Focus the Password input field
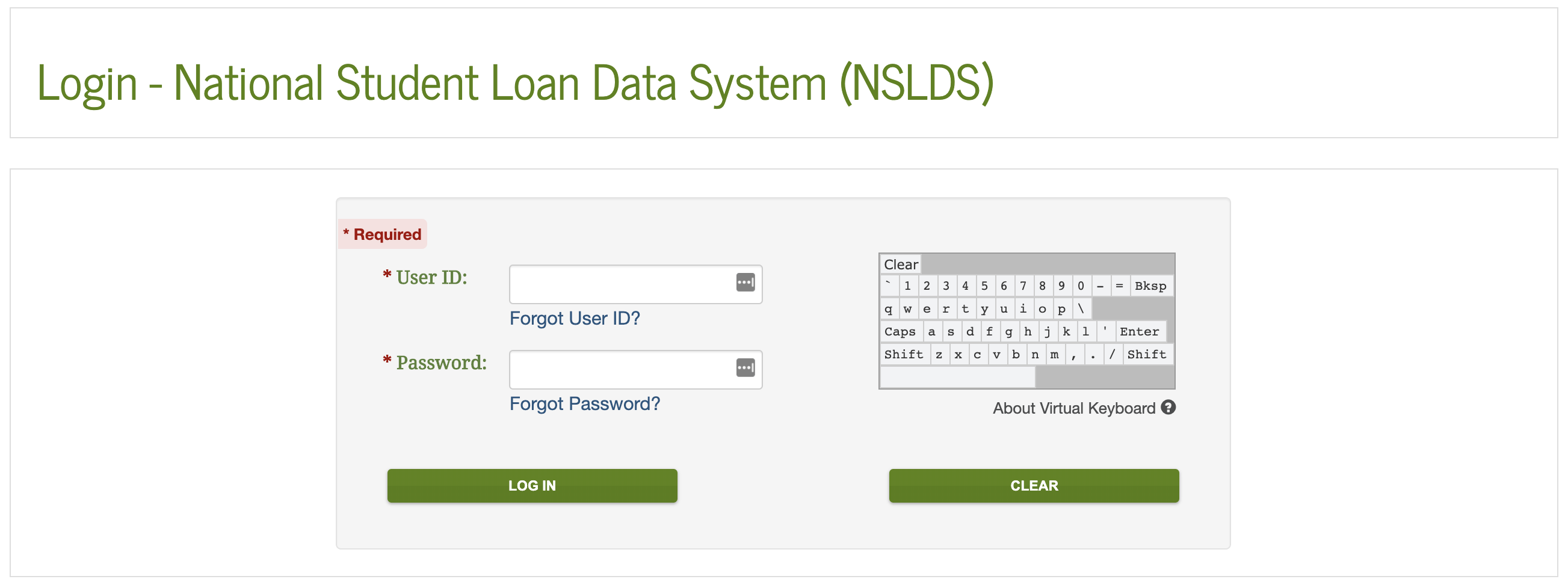Viewport: 1568px width, 588px height. coord(635,369)
